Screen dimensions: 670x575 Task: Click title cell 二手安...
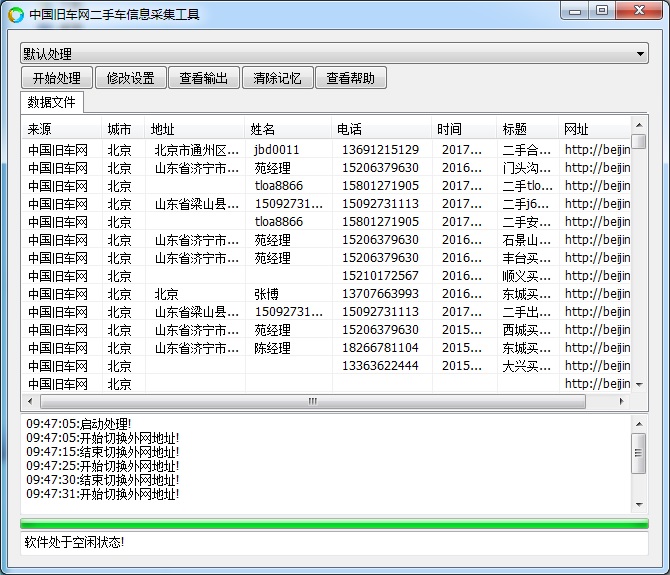click(x=526, y=222)
